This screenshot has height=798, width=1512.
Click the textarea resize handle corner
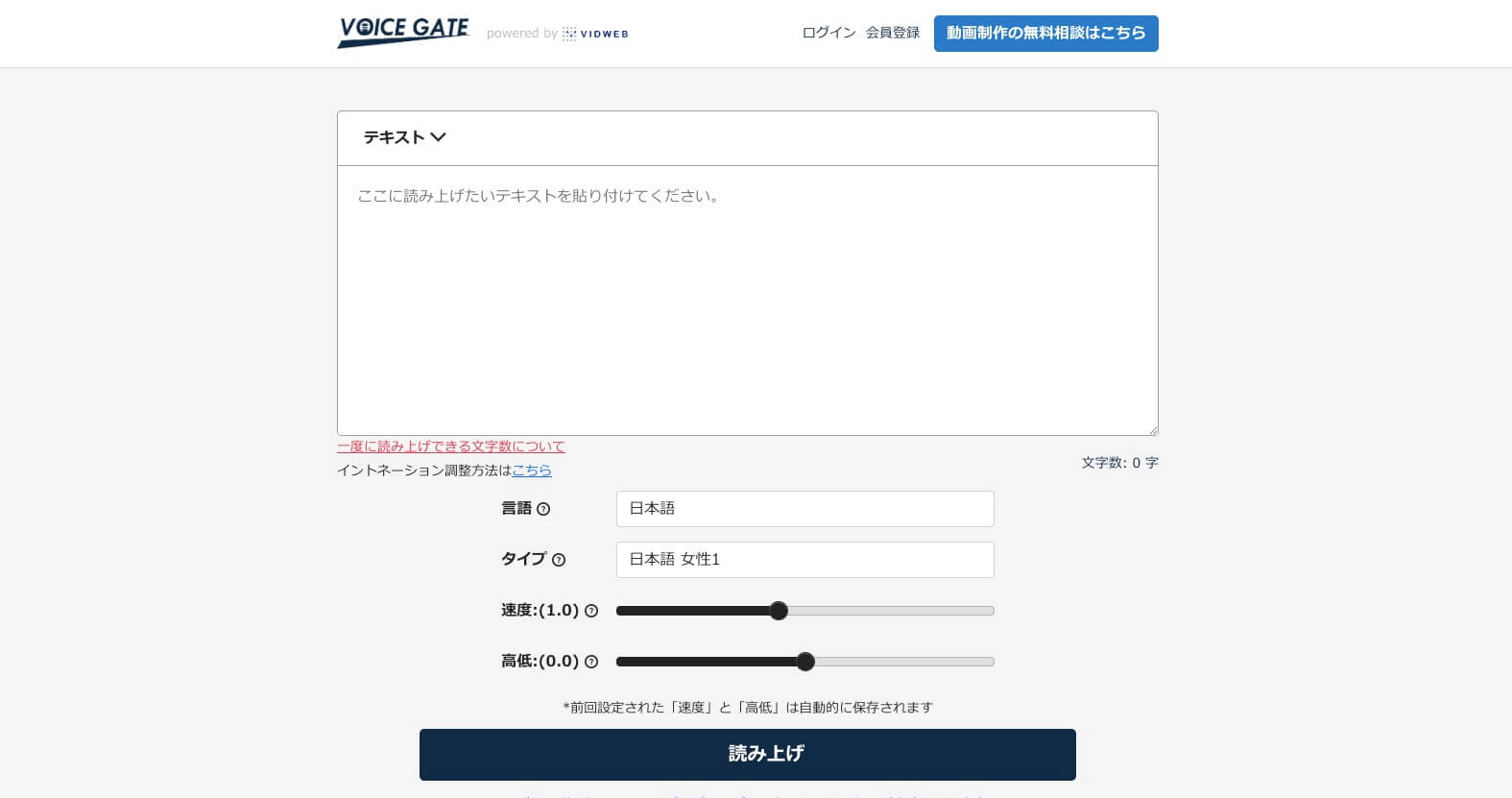[1152, 430]
